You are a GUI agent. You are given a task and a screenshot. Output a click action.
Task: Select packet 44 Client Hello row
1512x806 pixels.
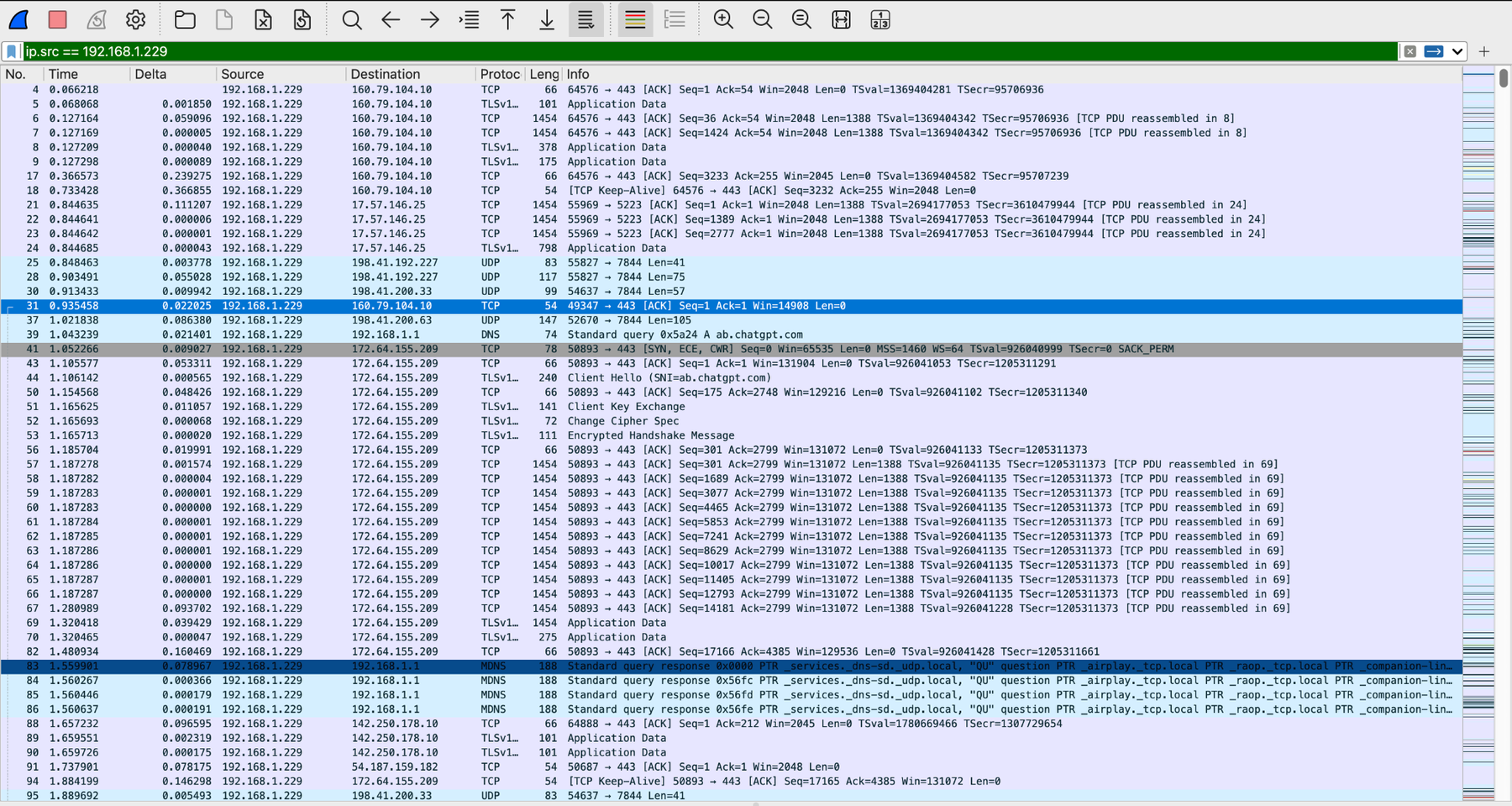[x=731, y=378]
